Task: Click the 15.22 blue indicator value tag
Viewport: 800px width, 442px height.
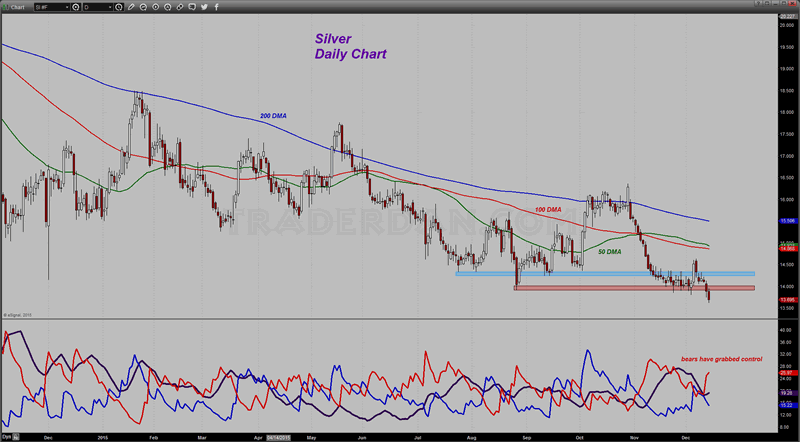Action: 786,405
